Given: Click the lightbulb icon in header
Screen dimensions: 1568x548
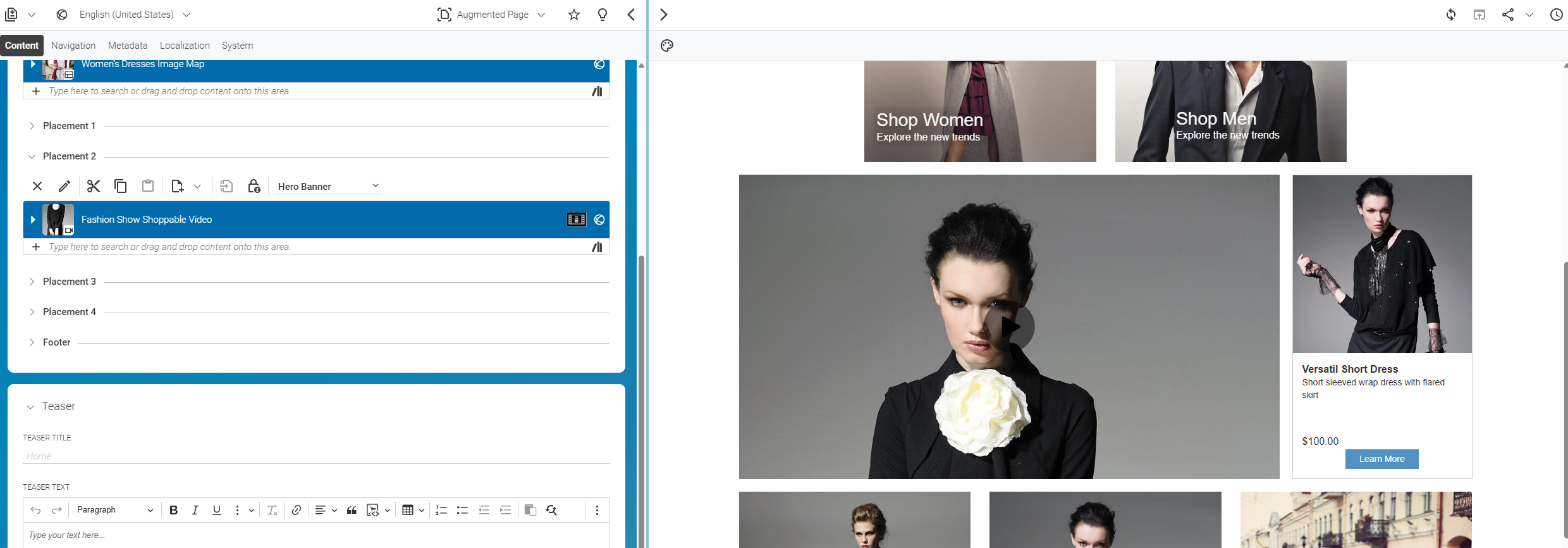Looking at the screenshot, I should (603, 15).
